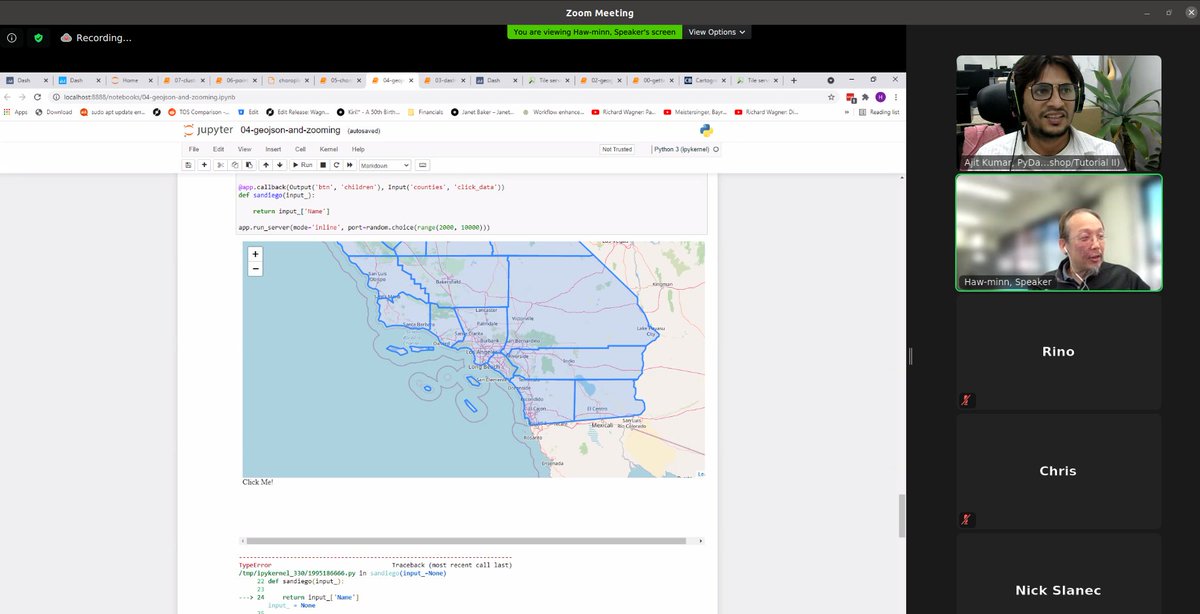The height and width of the screenshot is (614, 1200).
Task: Open a new browser tab
Action: click(794, 80)
